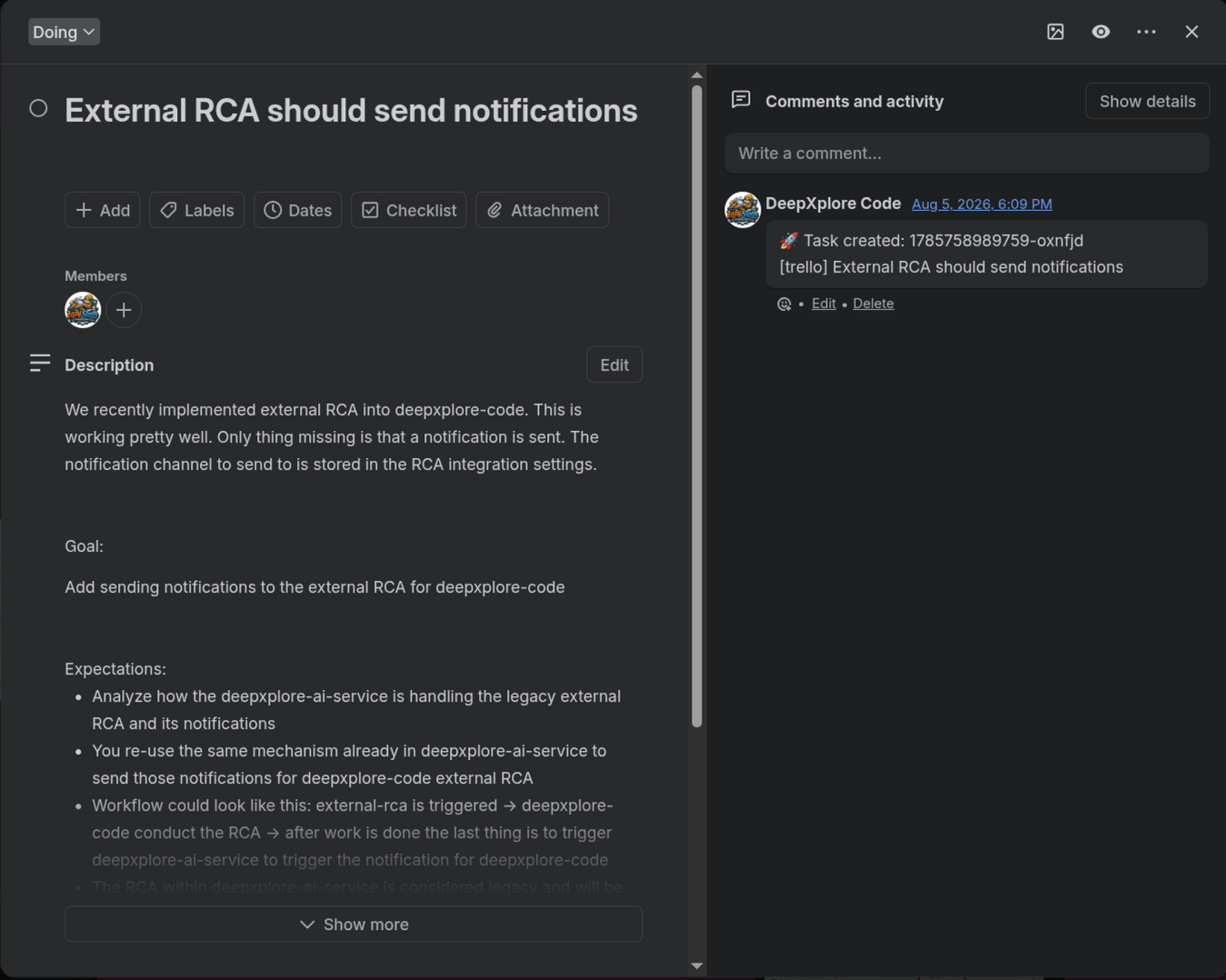
Task: Close the card dialog
Action: pos(1191,32)
